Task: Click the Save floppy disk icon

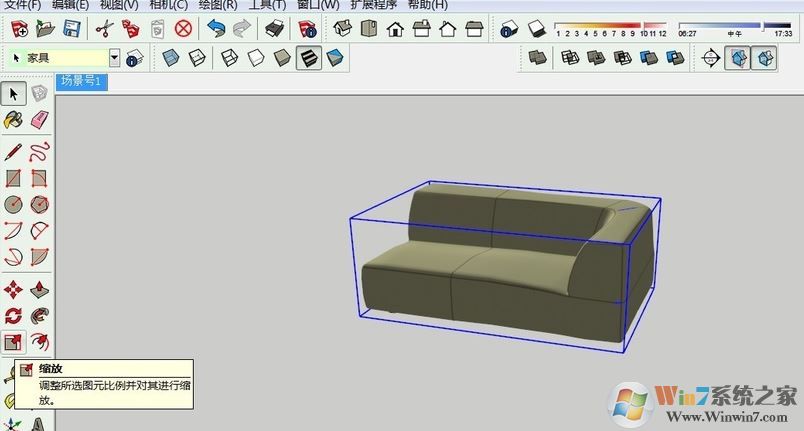Action: (72, 29)
